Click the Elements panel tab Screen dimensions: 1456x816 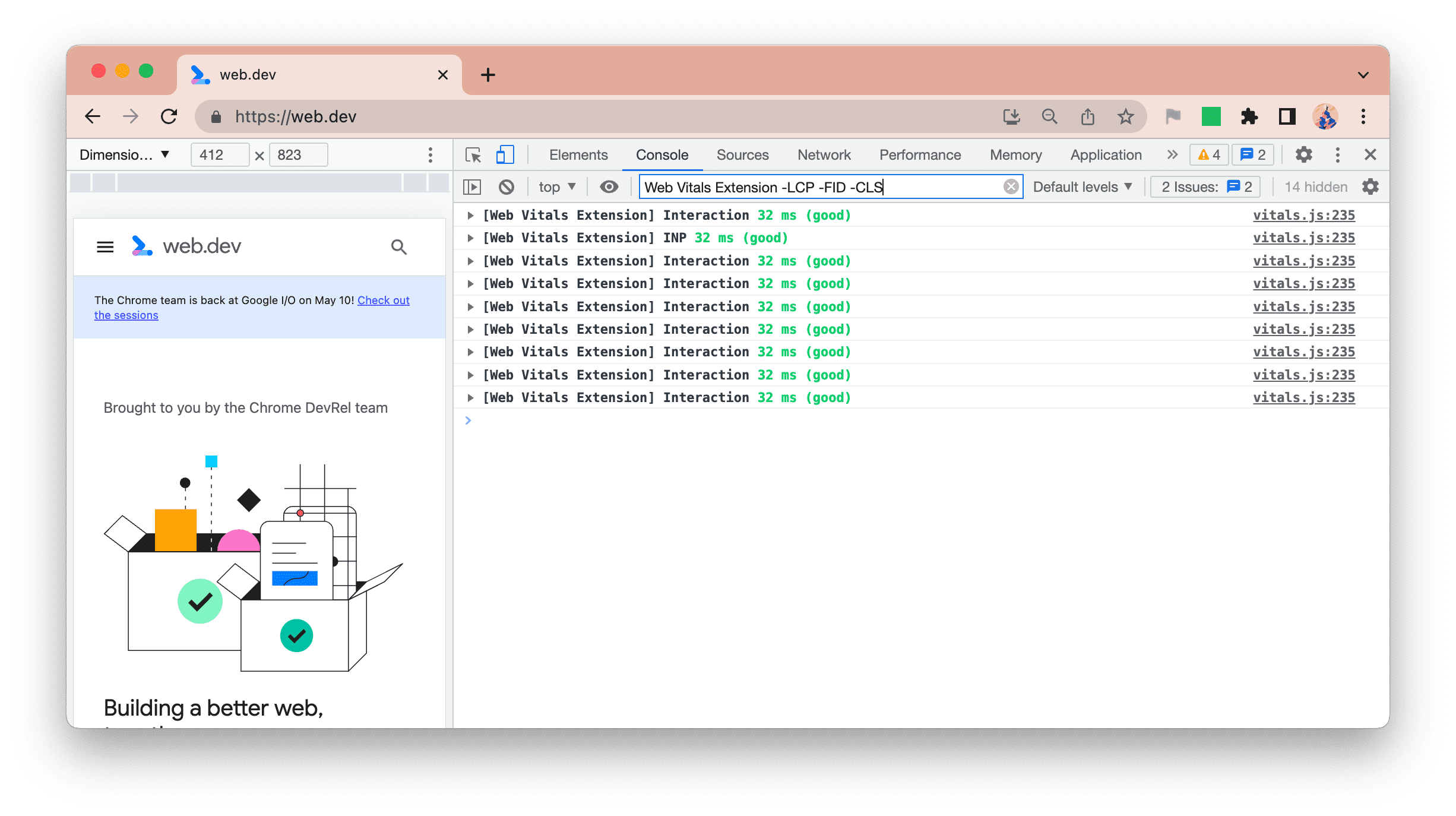coord(577,154)
